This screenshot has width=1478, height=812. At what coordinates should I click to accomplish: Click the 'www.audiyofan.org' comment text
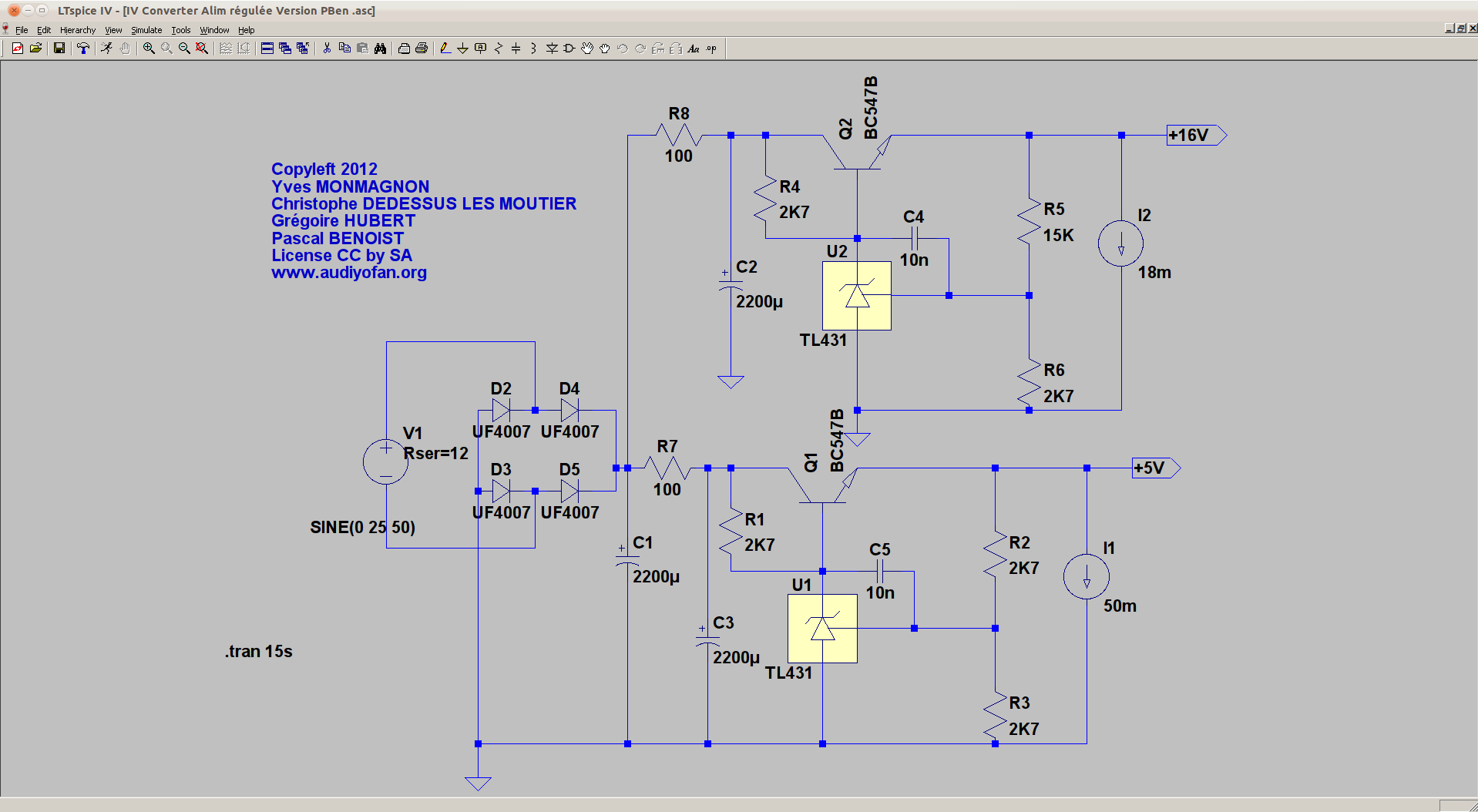click(x=349, y=273)
